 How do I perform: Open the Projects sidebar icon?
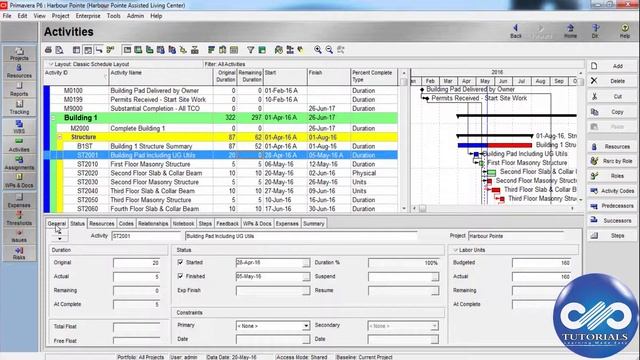19,54
